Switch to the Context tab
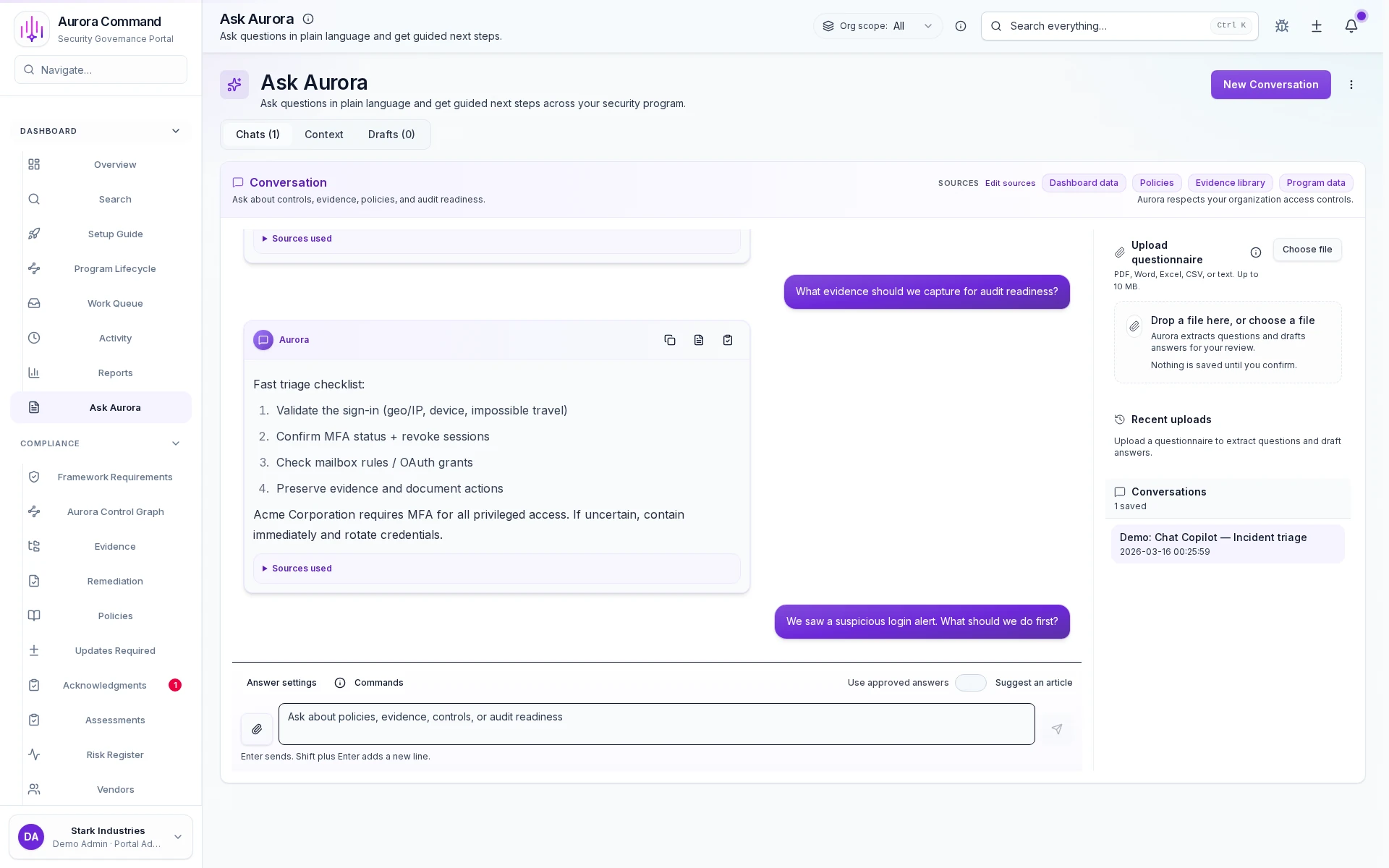 (323, 135)
